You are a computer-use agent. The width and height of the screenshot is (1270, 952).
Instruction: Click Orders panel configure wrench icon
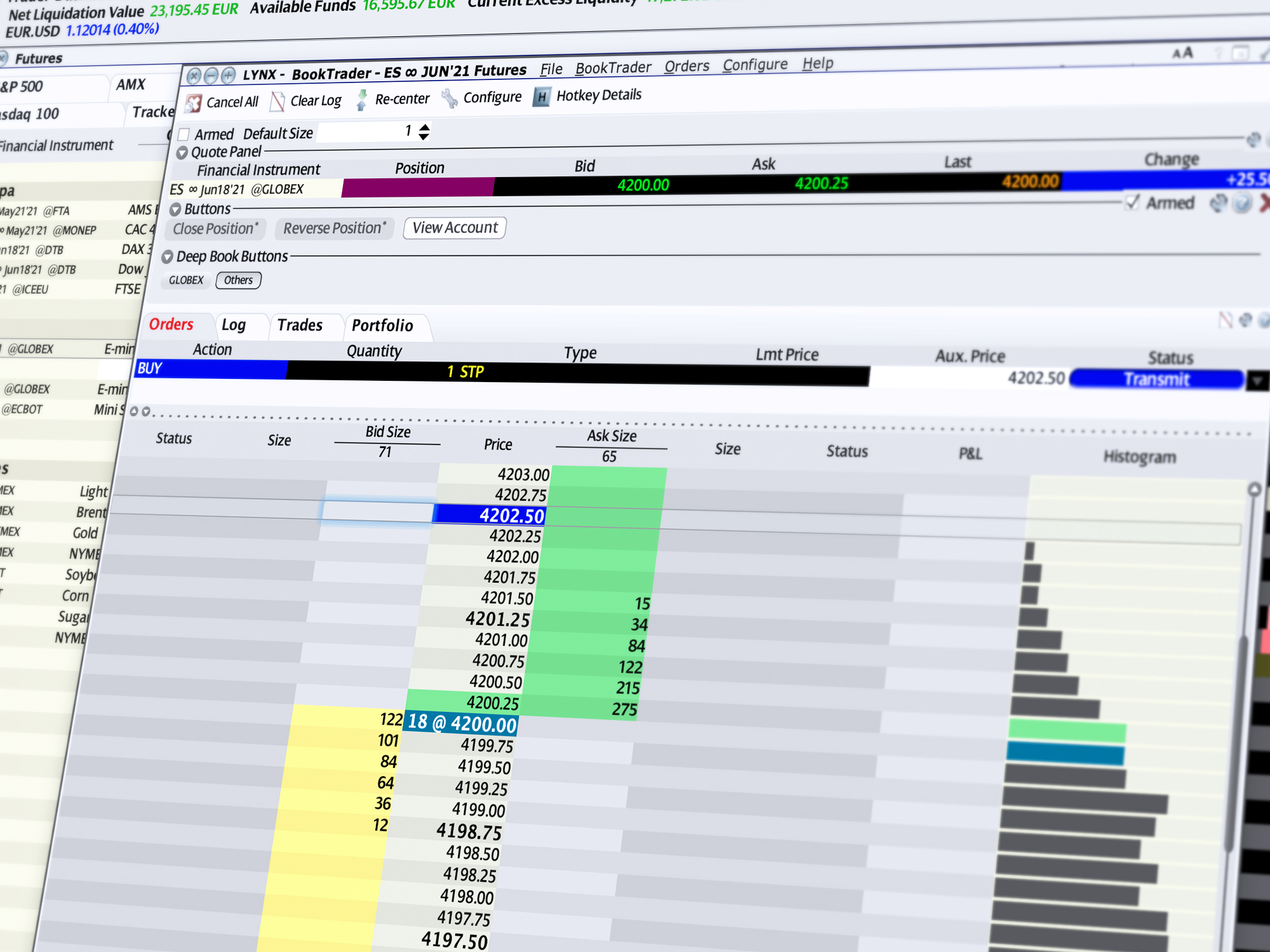[x=1246, y=320]
